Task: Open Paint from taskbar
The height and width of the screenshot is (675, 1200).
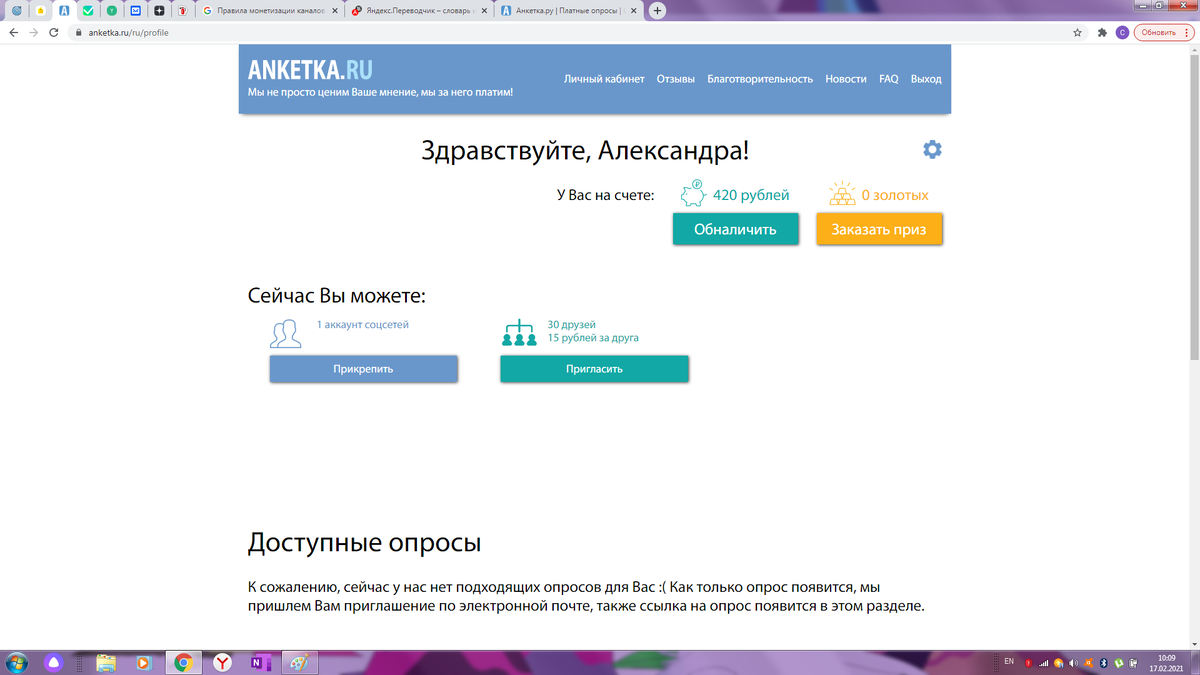Action: (x=298, y=662)
